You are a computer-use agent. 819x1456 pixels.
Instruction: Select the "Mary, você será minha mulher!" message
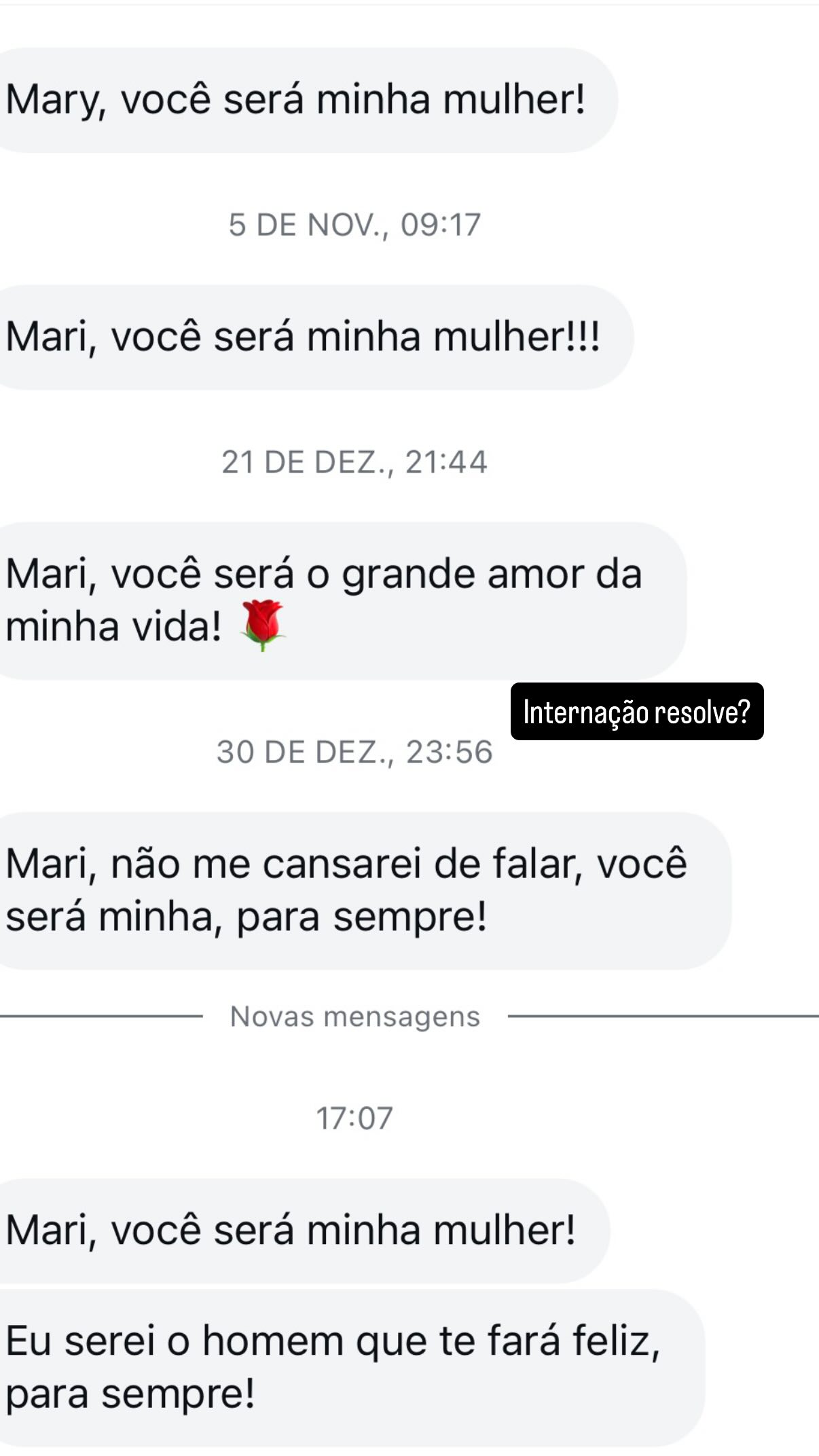(296, 100)
